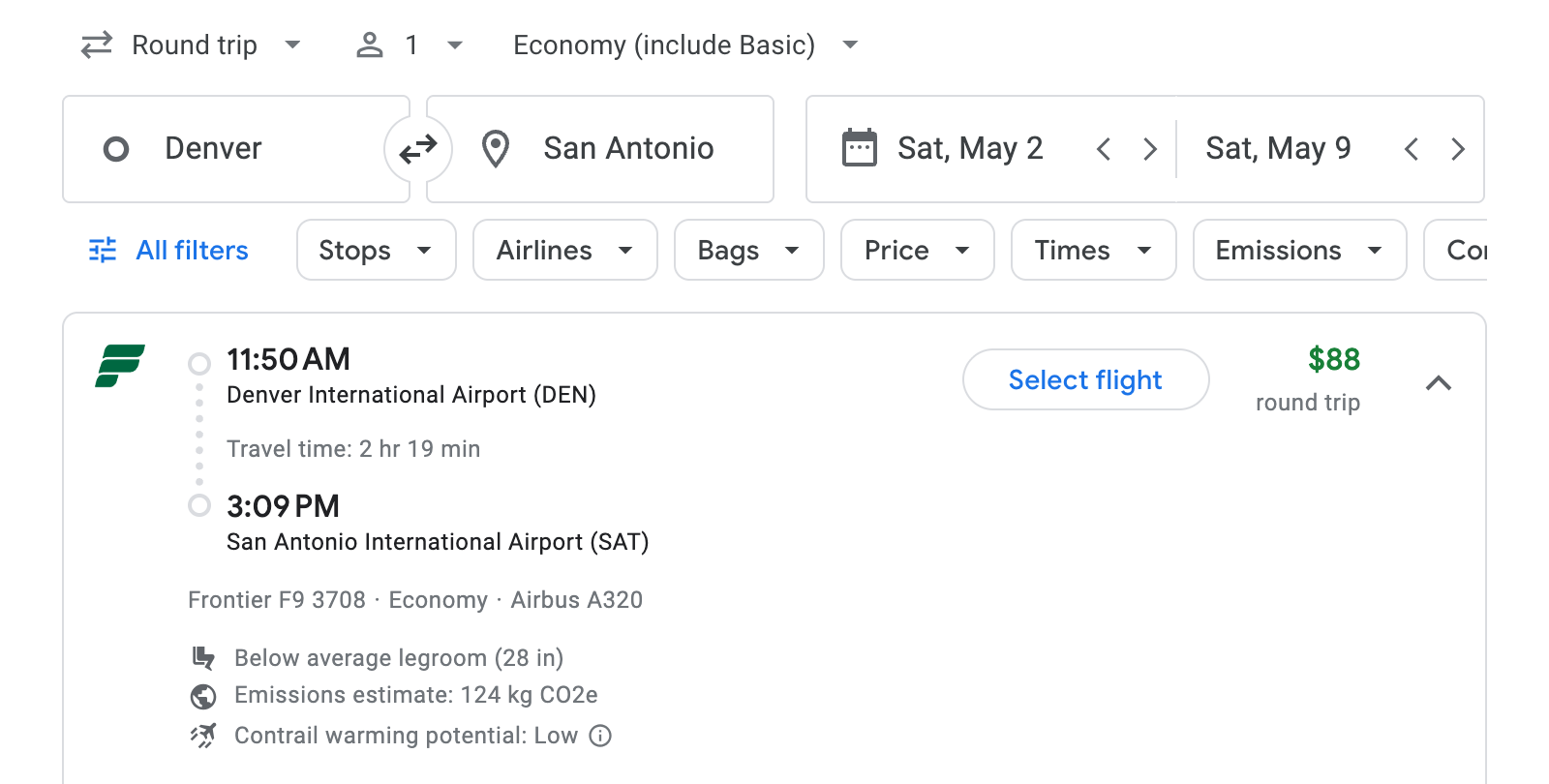Click the destination location pin icon
1549x784 pixels.
point(496,148)
